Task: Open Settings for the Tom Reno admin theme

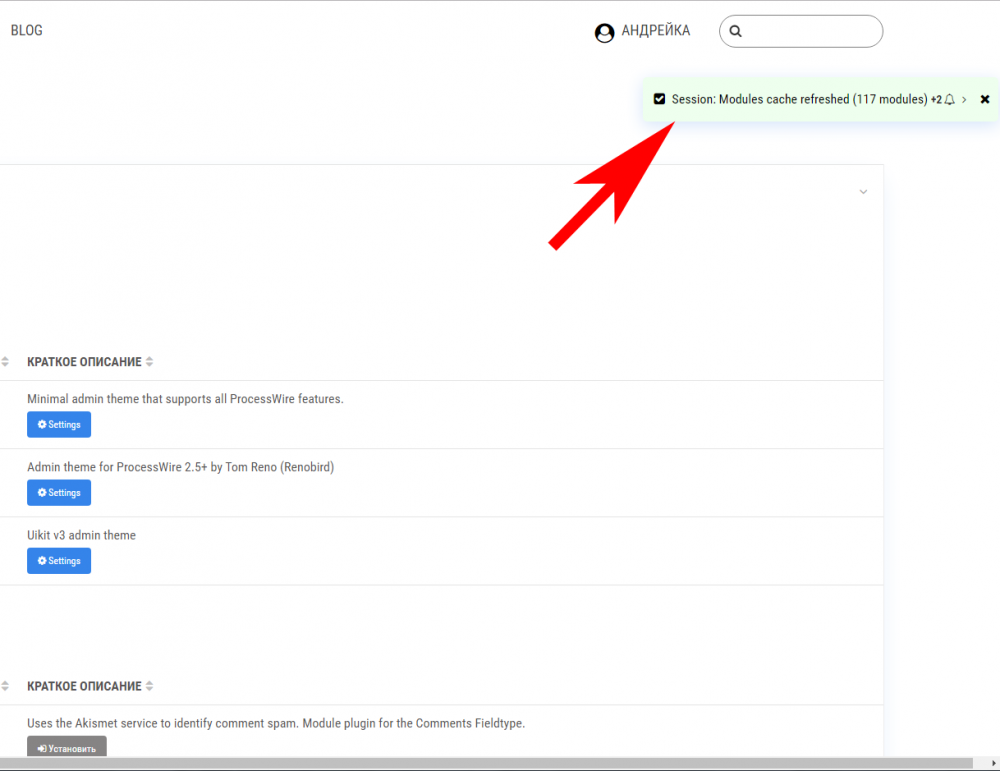Action: point(59,493)
